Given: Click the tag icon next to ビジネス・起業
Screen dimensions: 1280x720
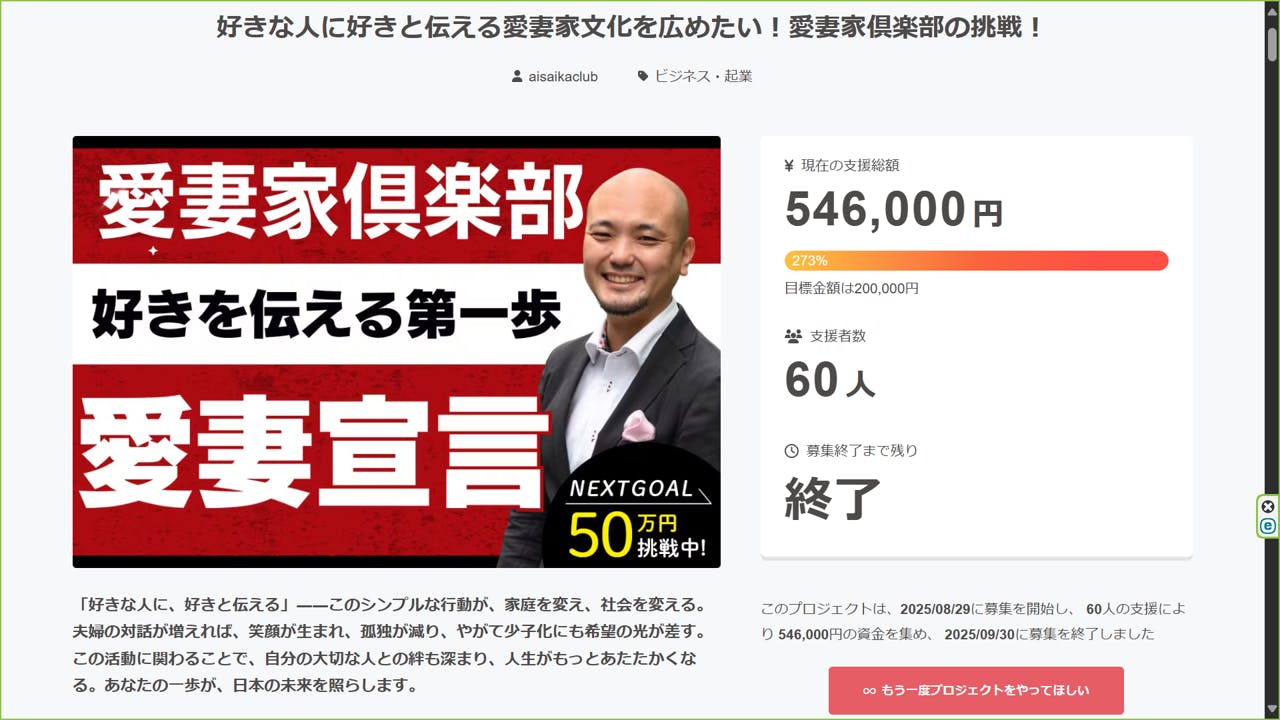Looking at the screenshot, I should point(643,76).
